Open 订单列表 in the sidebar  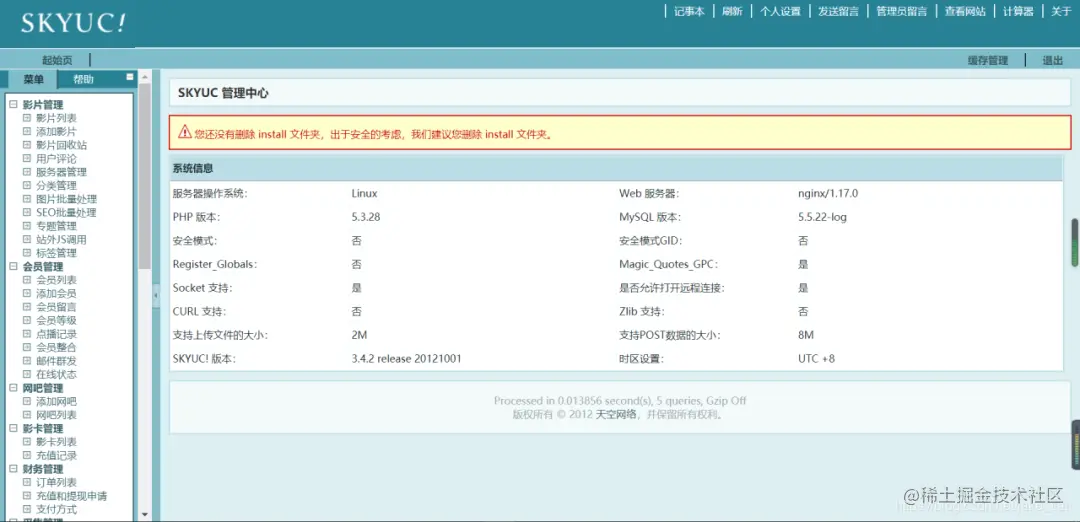56,482
